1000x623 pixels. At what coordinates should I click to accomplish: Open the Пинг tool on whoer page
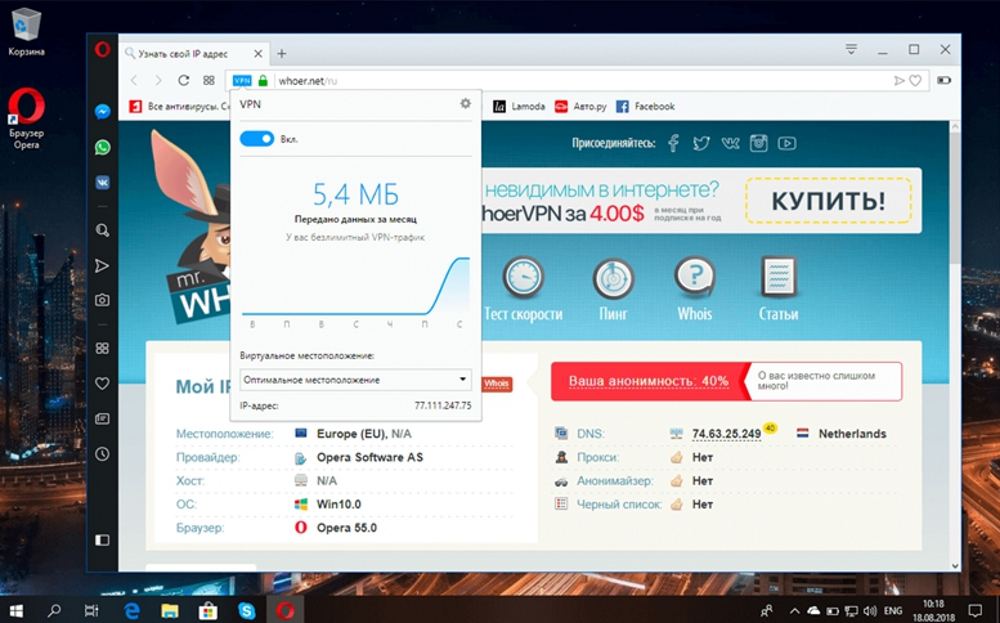tap(613, 290)
